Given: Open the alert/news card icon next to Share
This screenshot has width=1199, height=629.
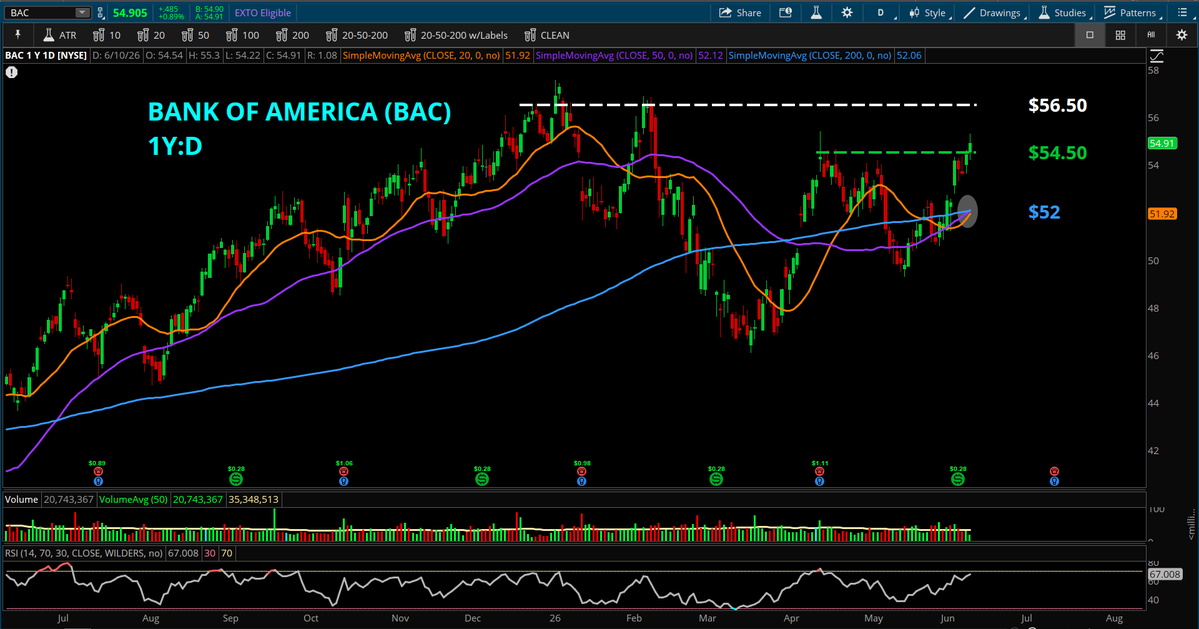Looking at the screenshot, I should click(x=785, y=13).
